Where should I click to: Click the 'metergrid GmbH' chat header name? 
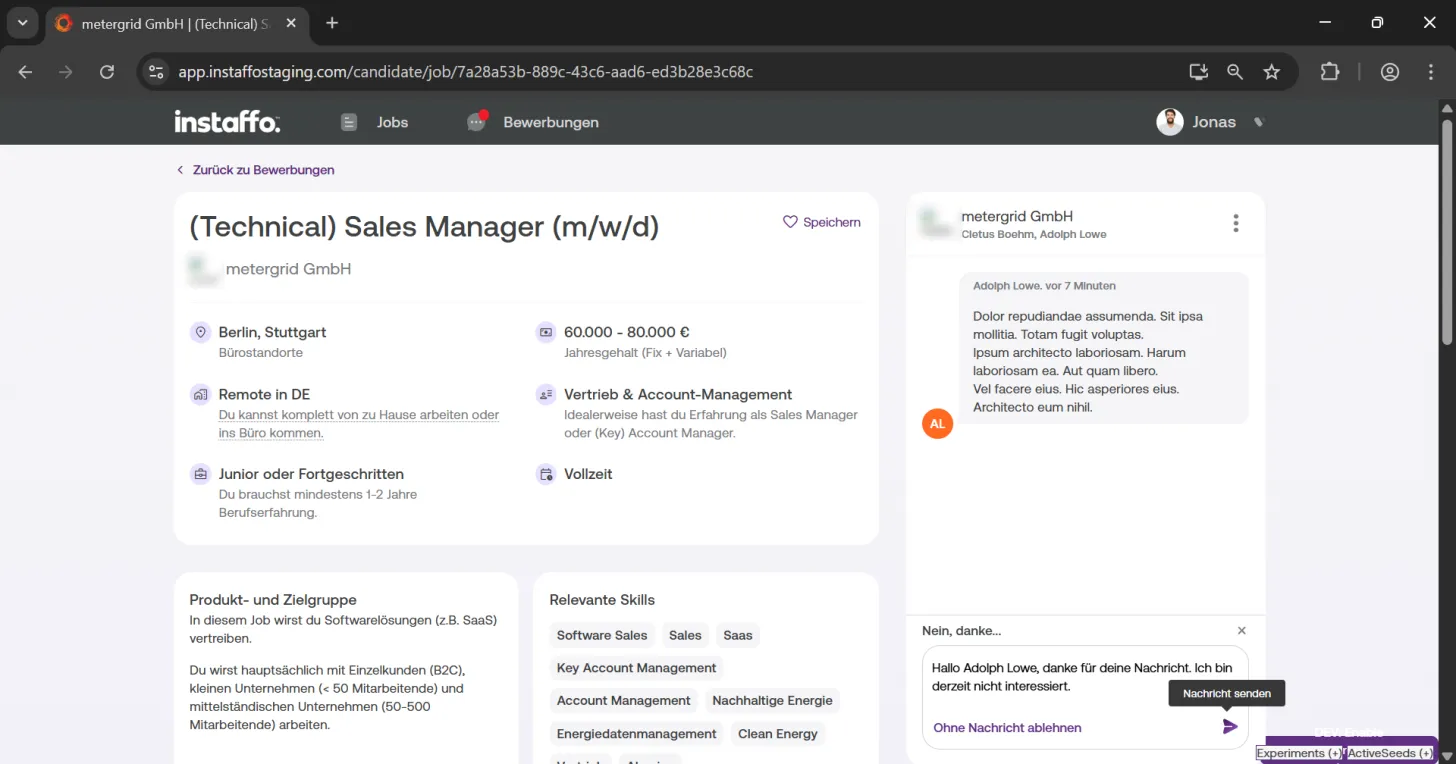tap(1017, 216)
